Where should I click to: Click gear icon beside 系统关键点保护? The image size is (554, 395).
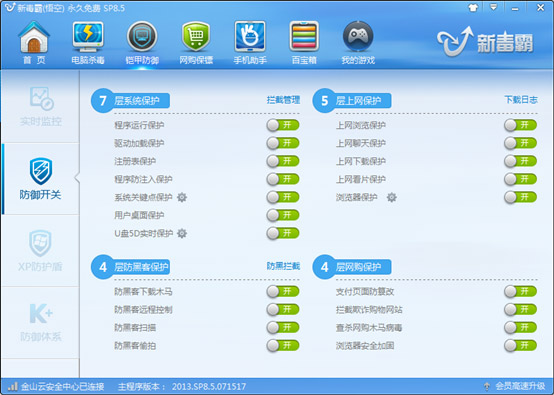pyautogui.click(x=182, y=197)
